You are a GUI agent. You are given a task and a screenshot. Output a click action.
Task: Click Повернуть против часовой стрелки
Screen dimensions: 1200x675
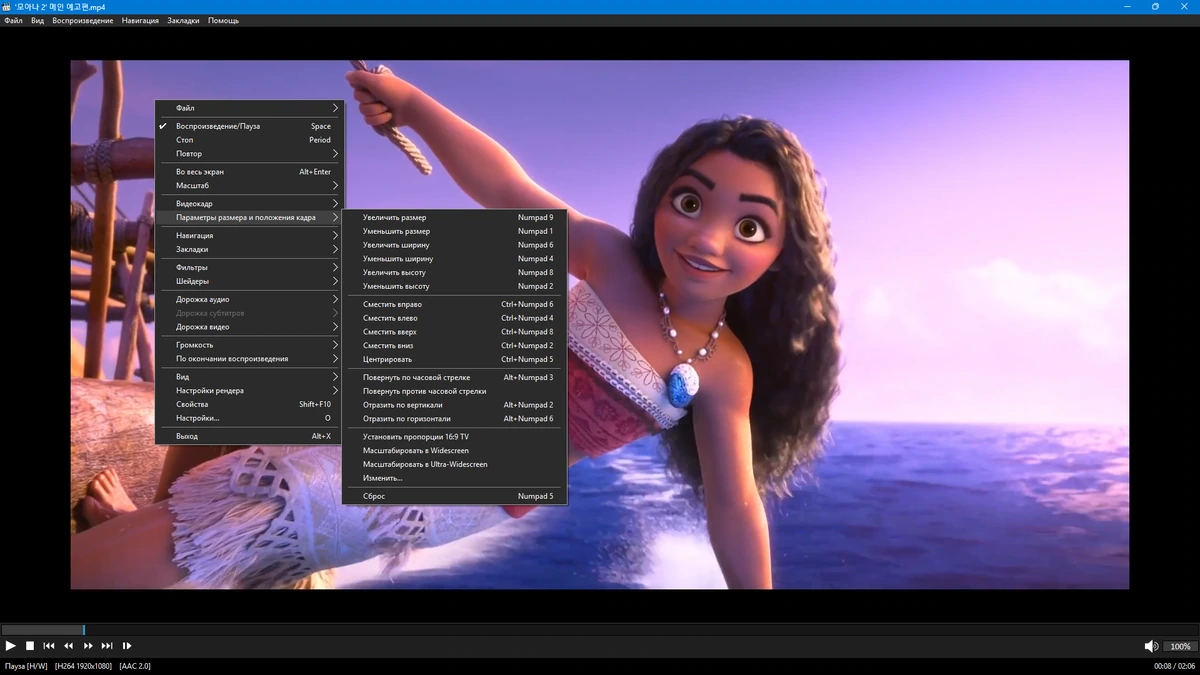(455, 391)
